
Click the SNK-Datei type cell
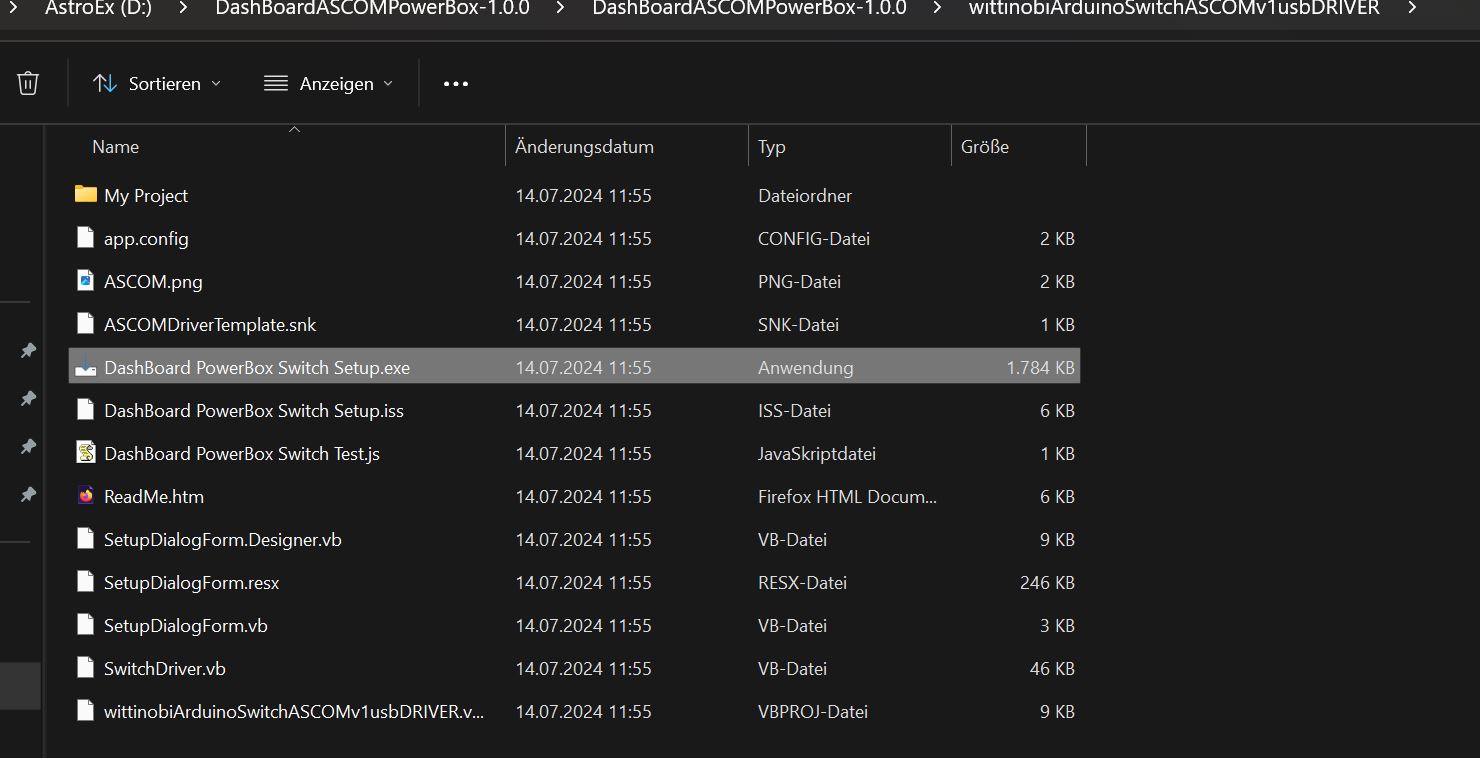(x=798, y=325)
